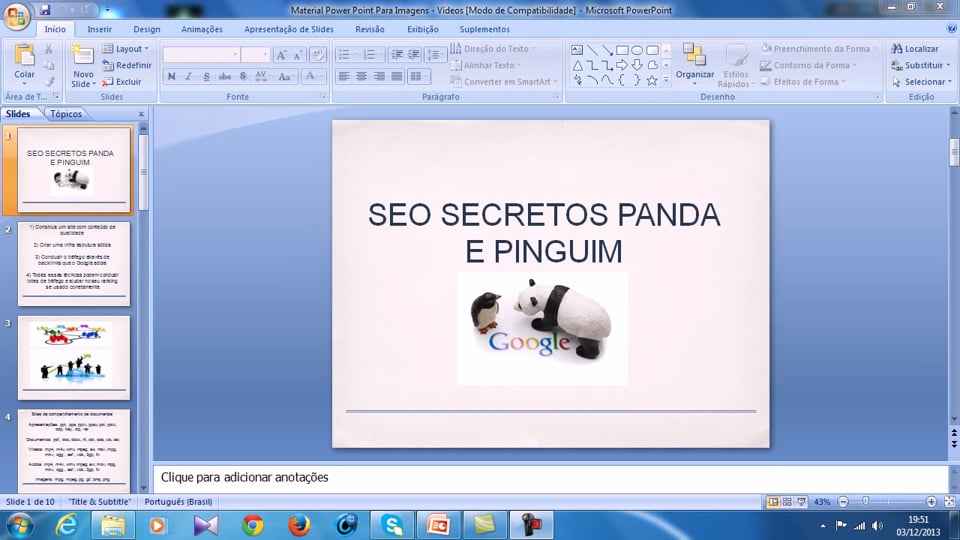Switch to slide sorter view in status bar
960x540 pixels.
787,501
